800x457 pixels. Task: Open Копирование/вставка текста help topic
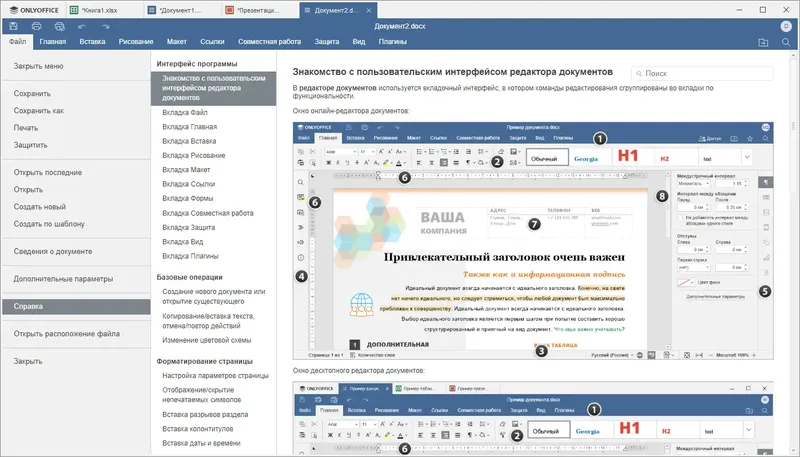click(213, 321)
